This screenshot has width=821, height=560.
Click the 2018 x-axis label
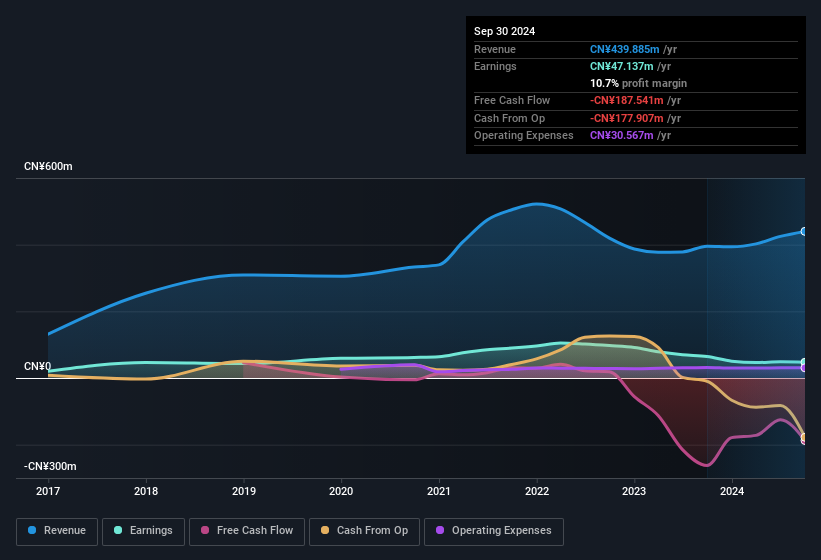(x=146, y=491)
